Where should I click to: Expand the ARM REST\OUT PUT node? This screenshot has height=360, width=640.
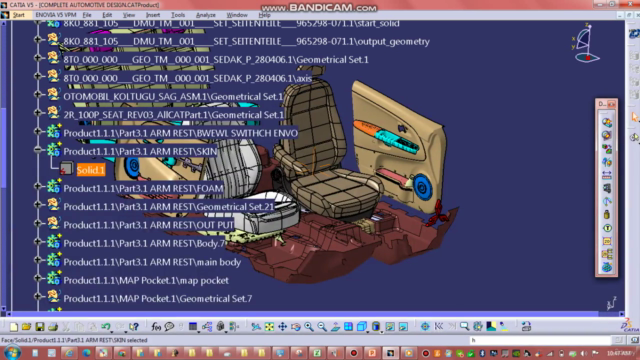pos(38,223)
